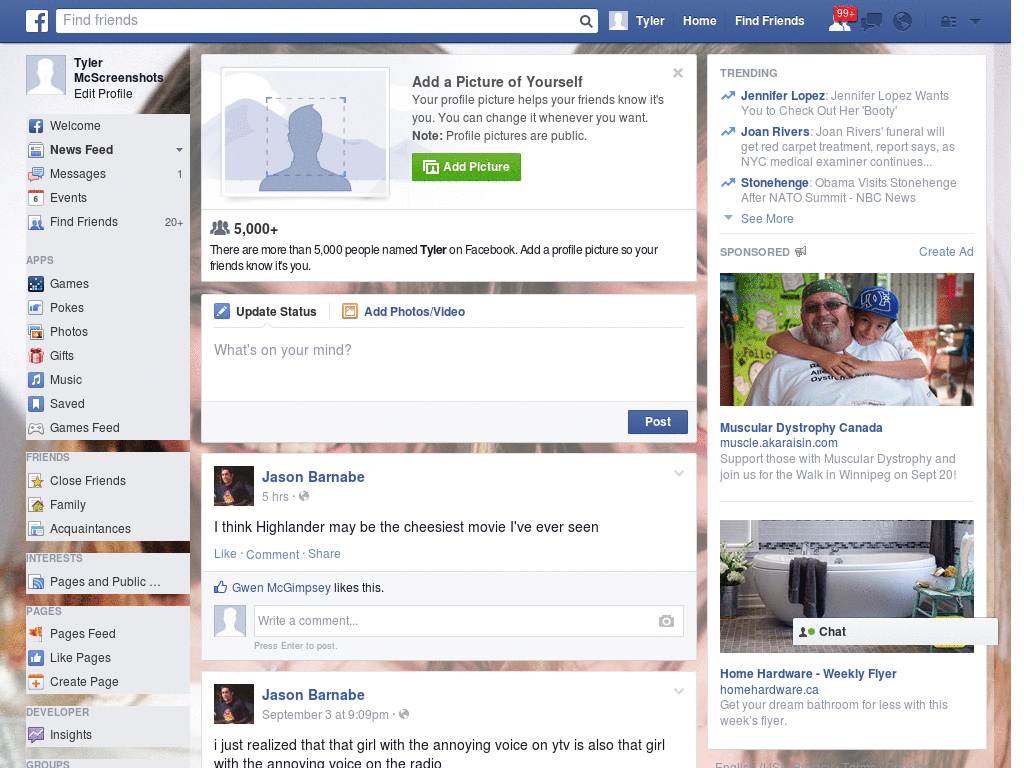The height and width of the screenshot is (768, 1024).
Task: Expand News Feed sort dropdown arrow
Action: (x=179, y=150)
